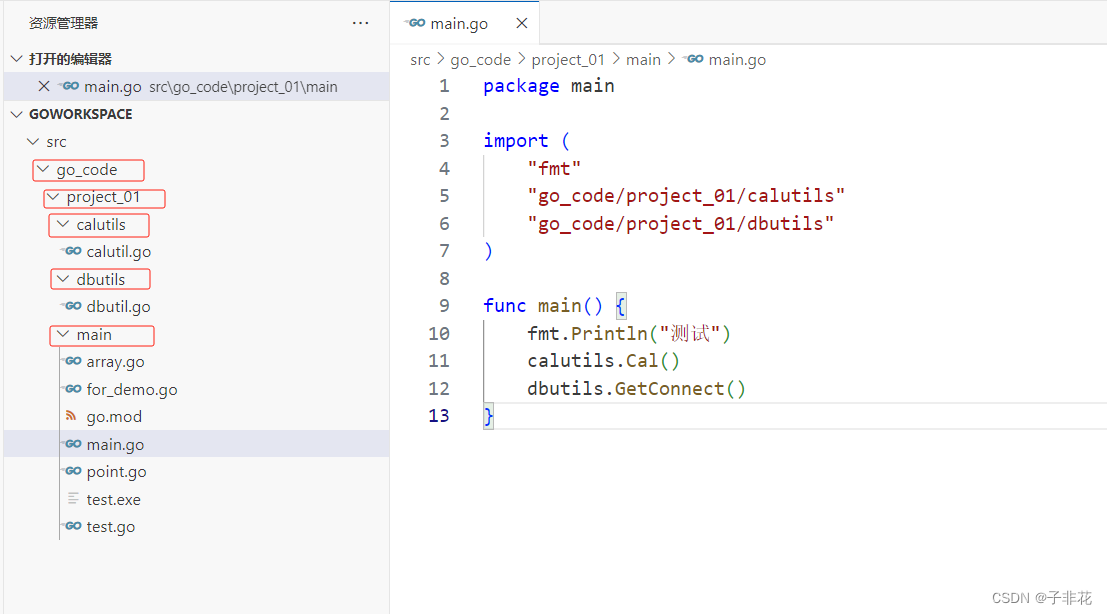Close main.go in the open editors list
Screen dimensions: 1107x614
(44, 86)
